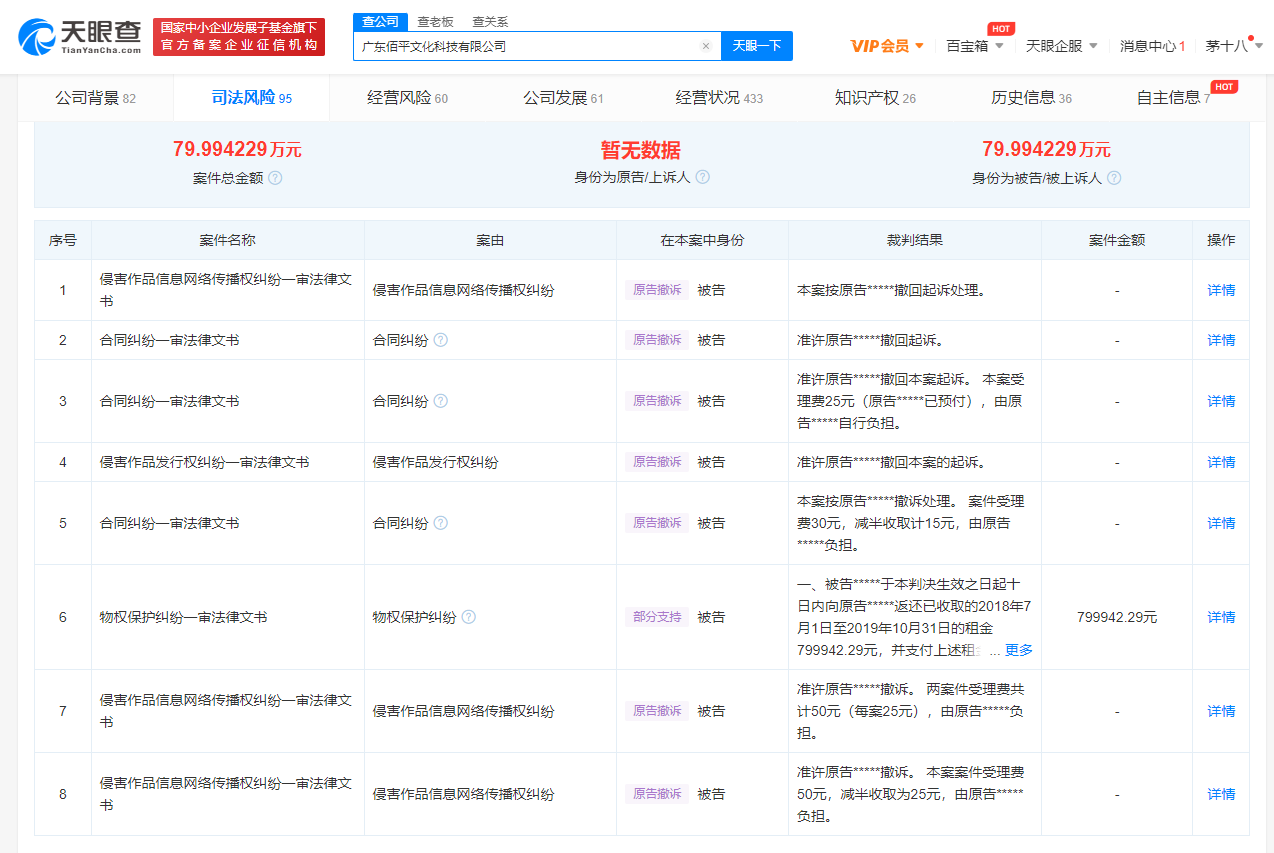Image resolution: width=1274 pixels, height=853 pixels.
Task: View 详情 for case row 6
Action: [1221, 617]
